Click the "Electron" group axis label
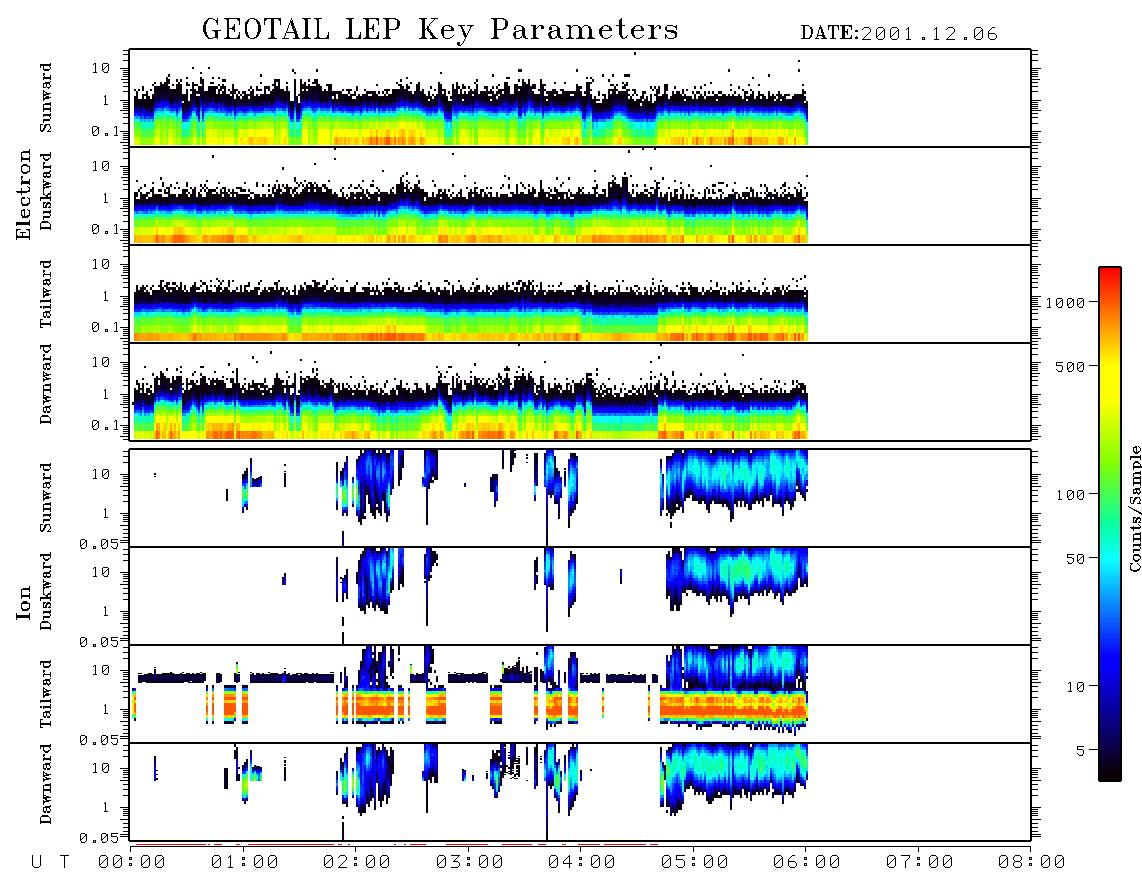 pos(23,194)
